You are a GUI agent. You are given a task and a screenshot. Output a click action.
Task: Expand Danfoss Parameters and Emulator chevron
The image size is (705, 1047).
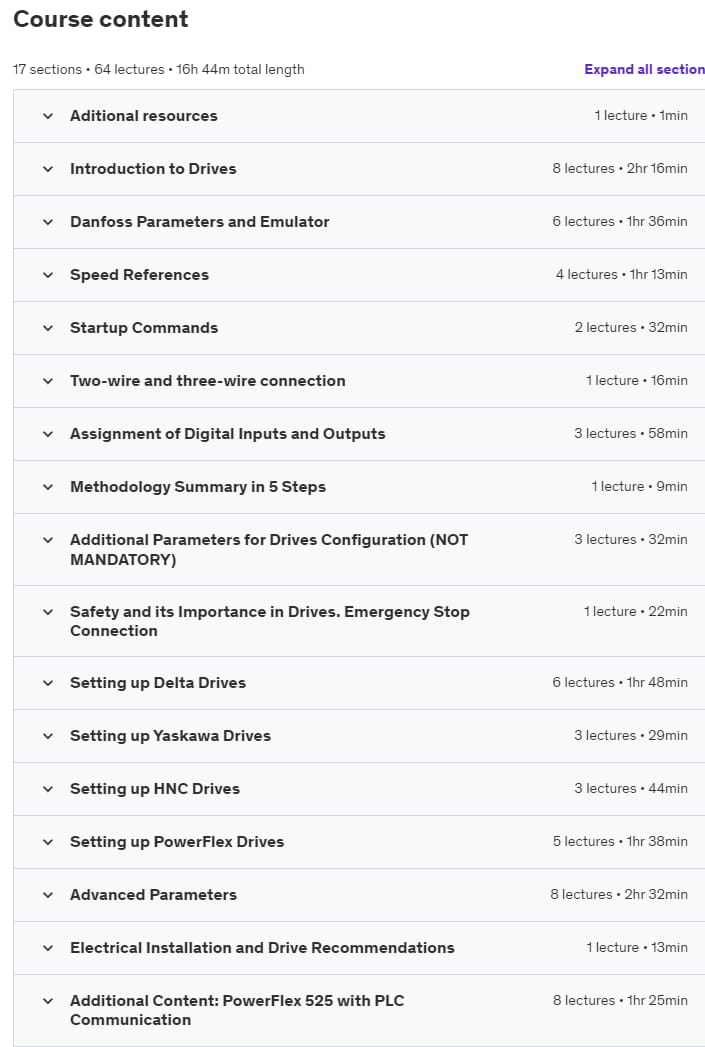pos(48,222)
